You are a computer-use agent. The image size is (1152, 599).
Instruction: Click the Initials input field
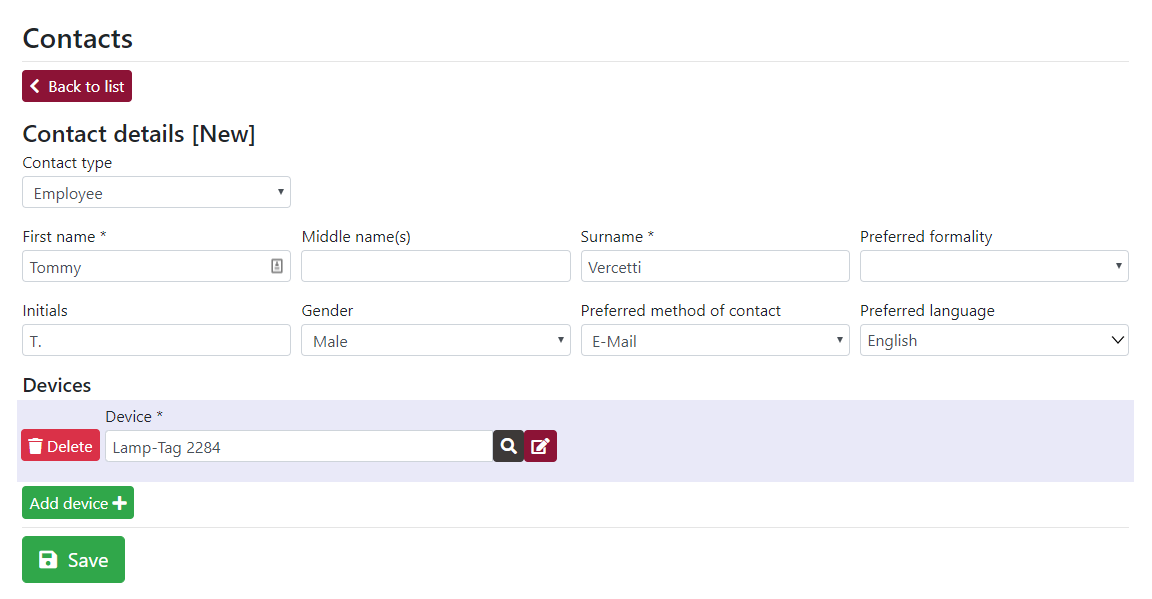tap(156, 340)
